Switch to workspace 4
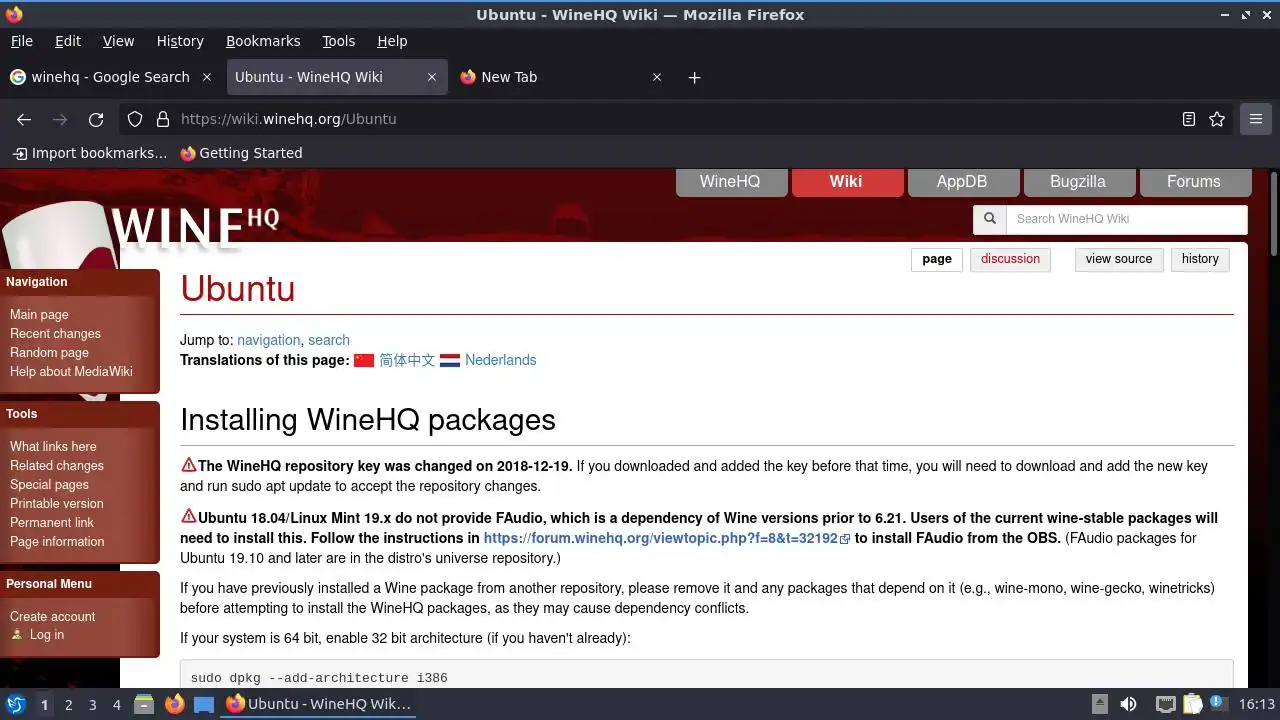 coord(117,705)
